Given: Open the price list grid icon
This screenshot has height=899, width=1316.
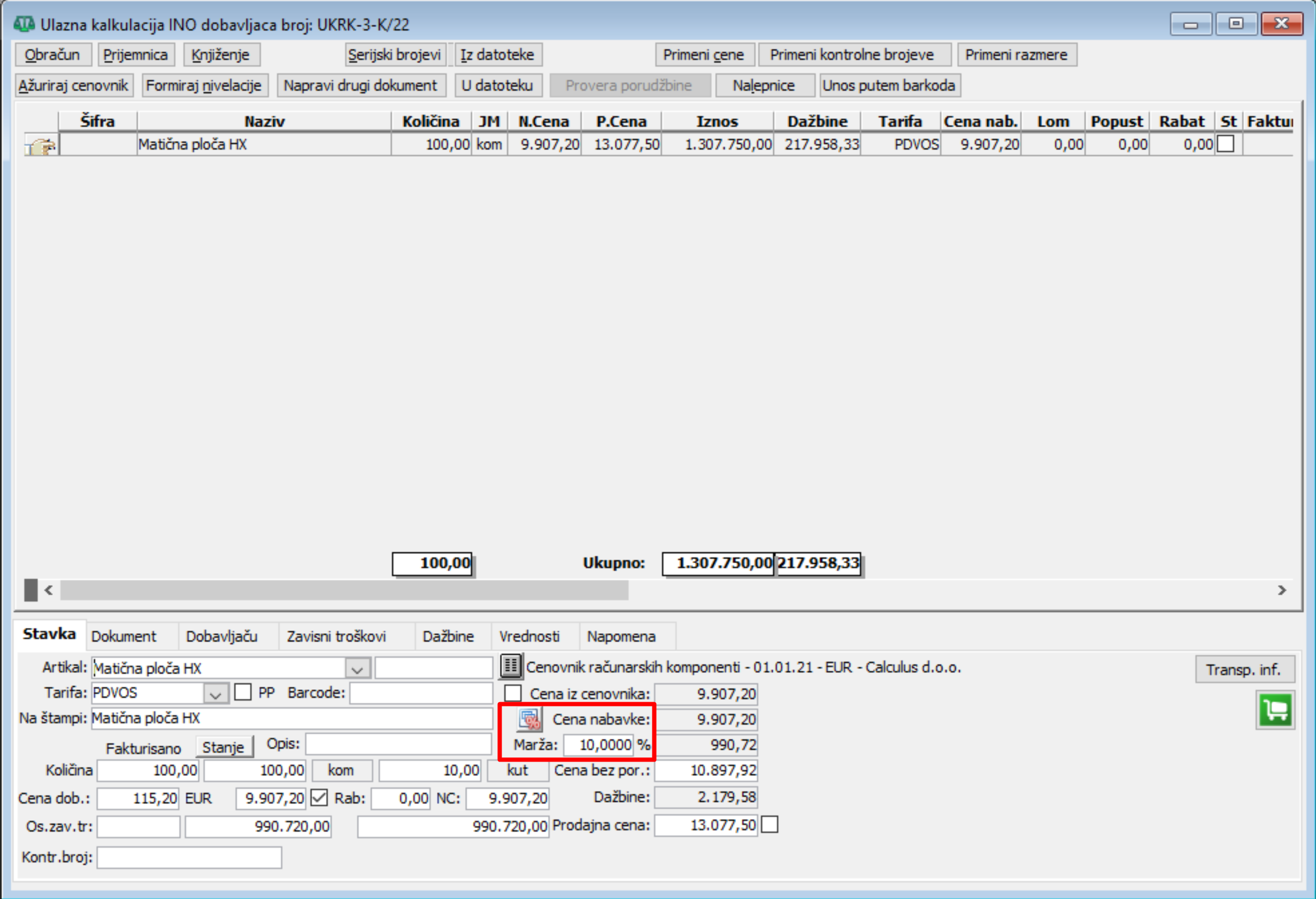Looking at the screenshot, I should point(511,667).
